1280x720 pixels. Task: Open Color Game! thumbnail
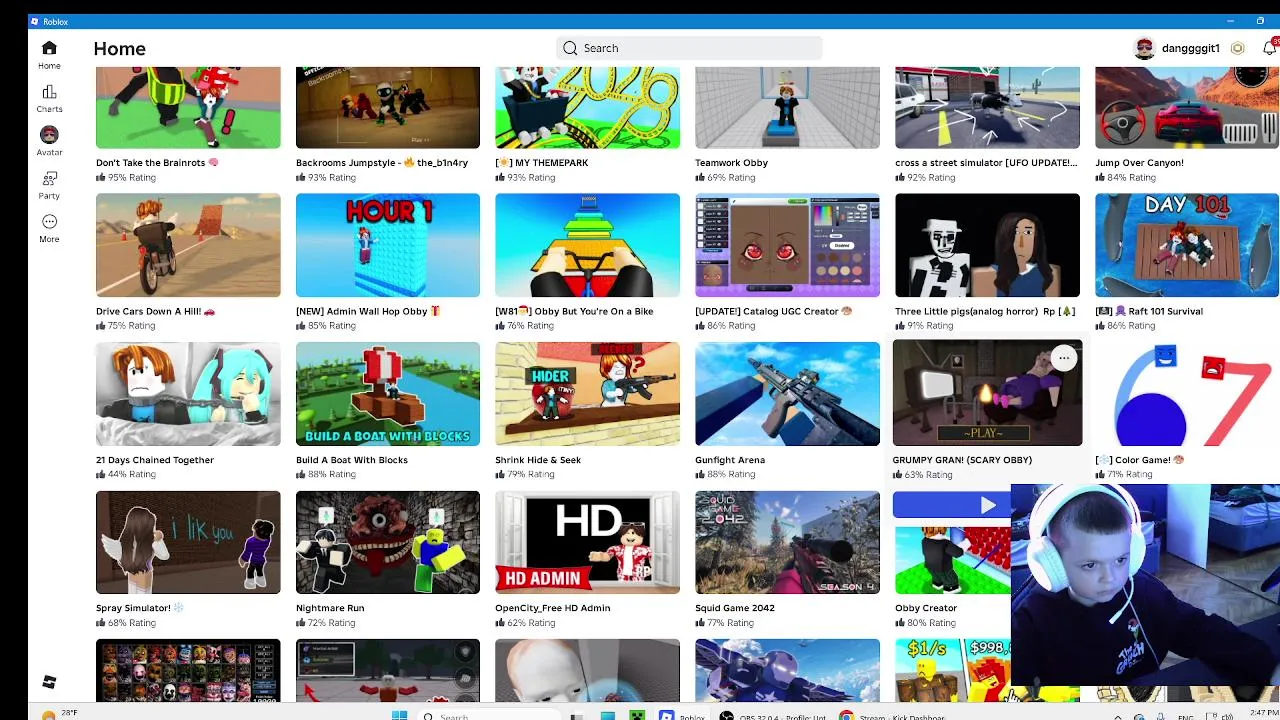(x=1187, y=394)
